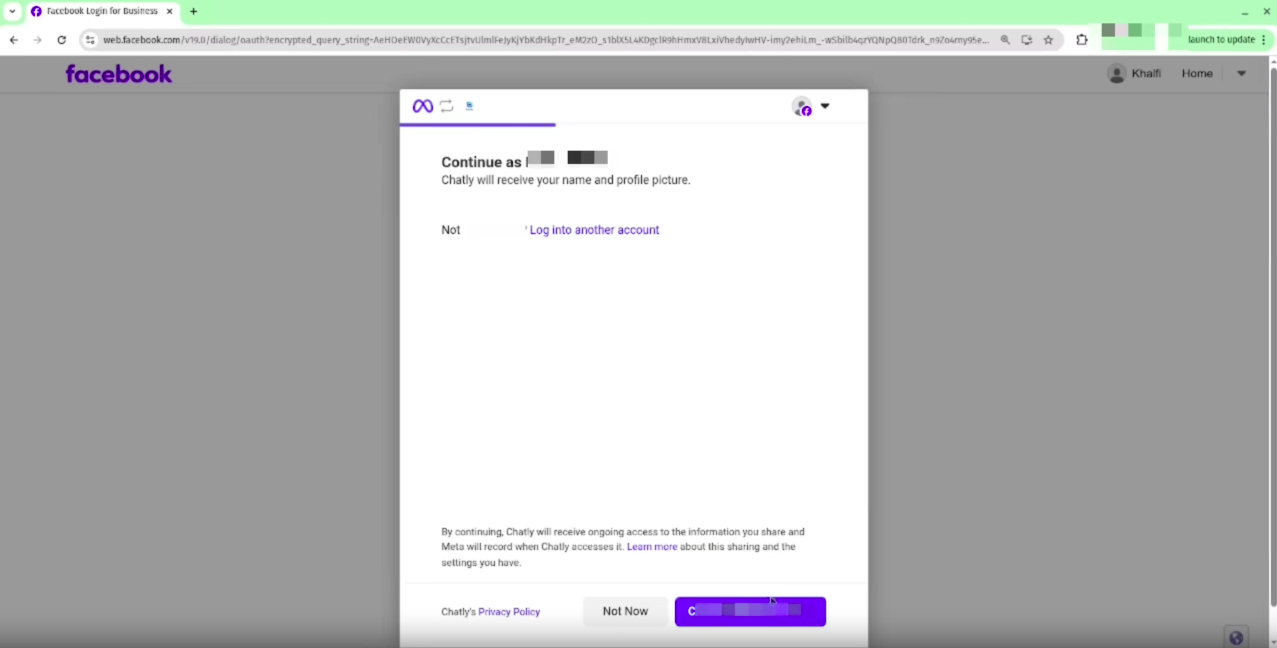Click the Khalfi name in the header
Screen dimensions: 1277x648
click(1146, 73)
